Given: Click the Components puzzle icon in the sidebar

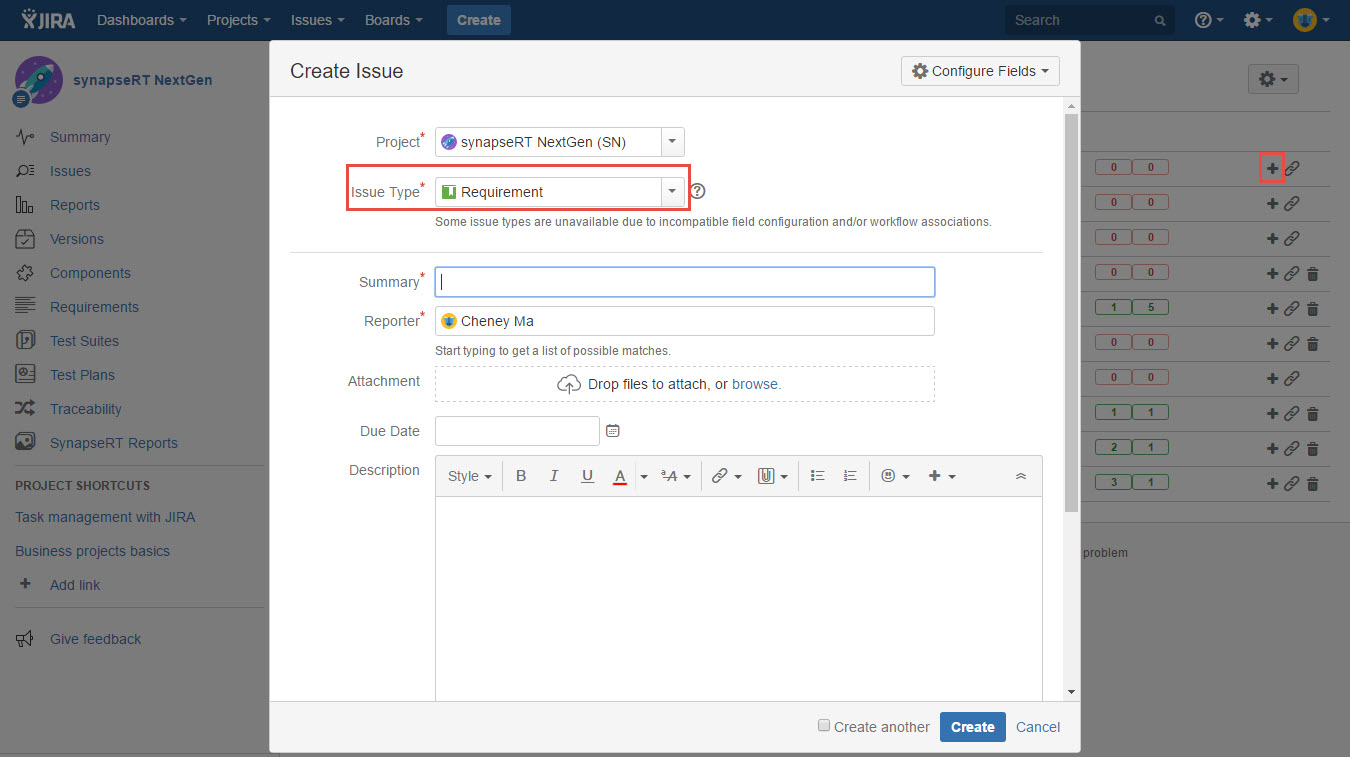Looking at the screenshot, I should pyautogui.click(x=26, y=273).
